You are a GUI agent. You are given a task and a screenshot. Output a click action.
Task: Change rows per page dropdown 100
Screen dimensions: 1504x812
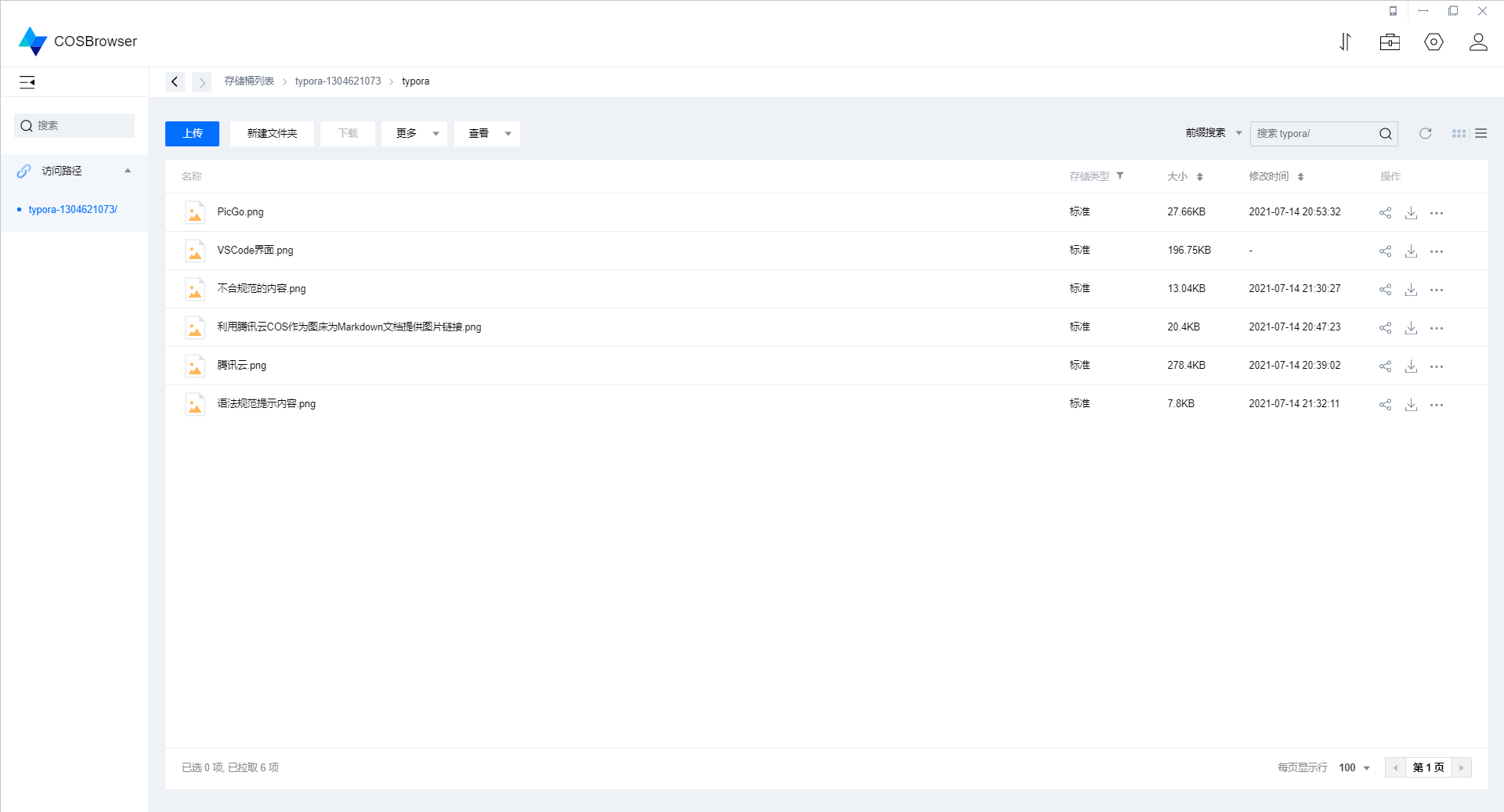1354,768
